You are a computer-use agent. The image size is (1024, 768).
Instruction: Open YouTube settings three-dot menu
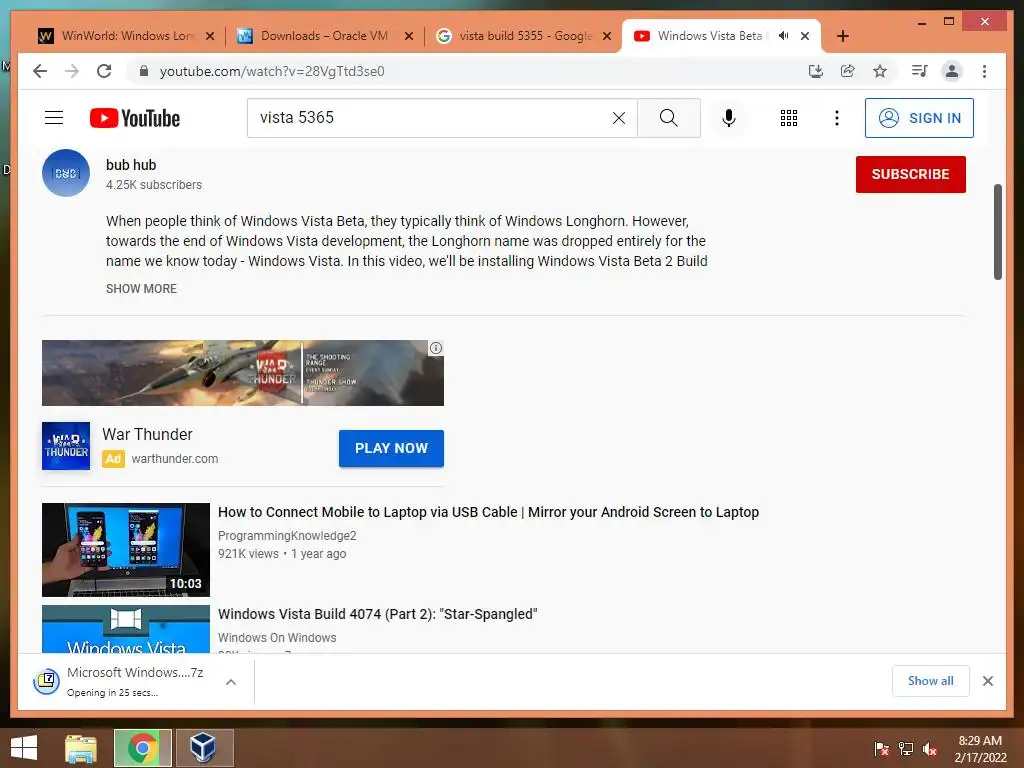(837, 118)
